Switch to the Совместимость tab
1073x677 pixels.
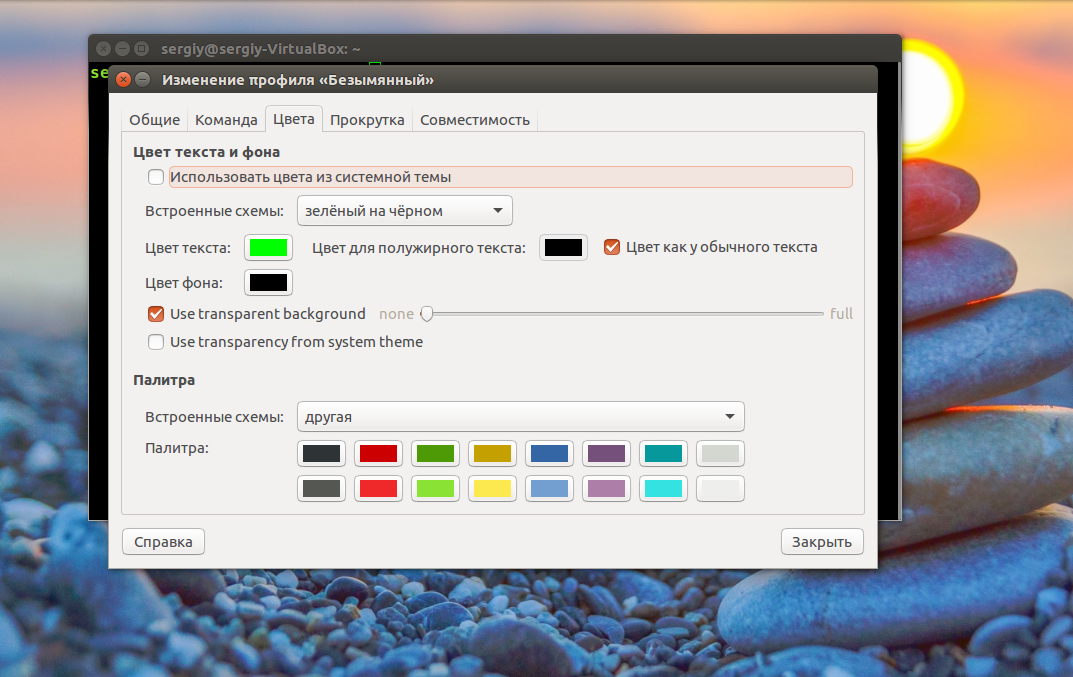pyautogui.click(x=475, y=120)
